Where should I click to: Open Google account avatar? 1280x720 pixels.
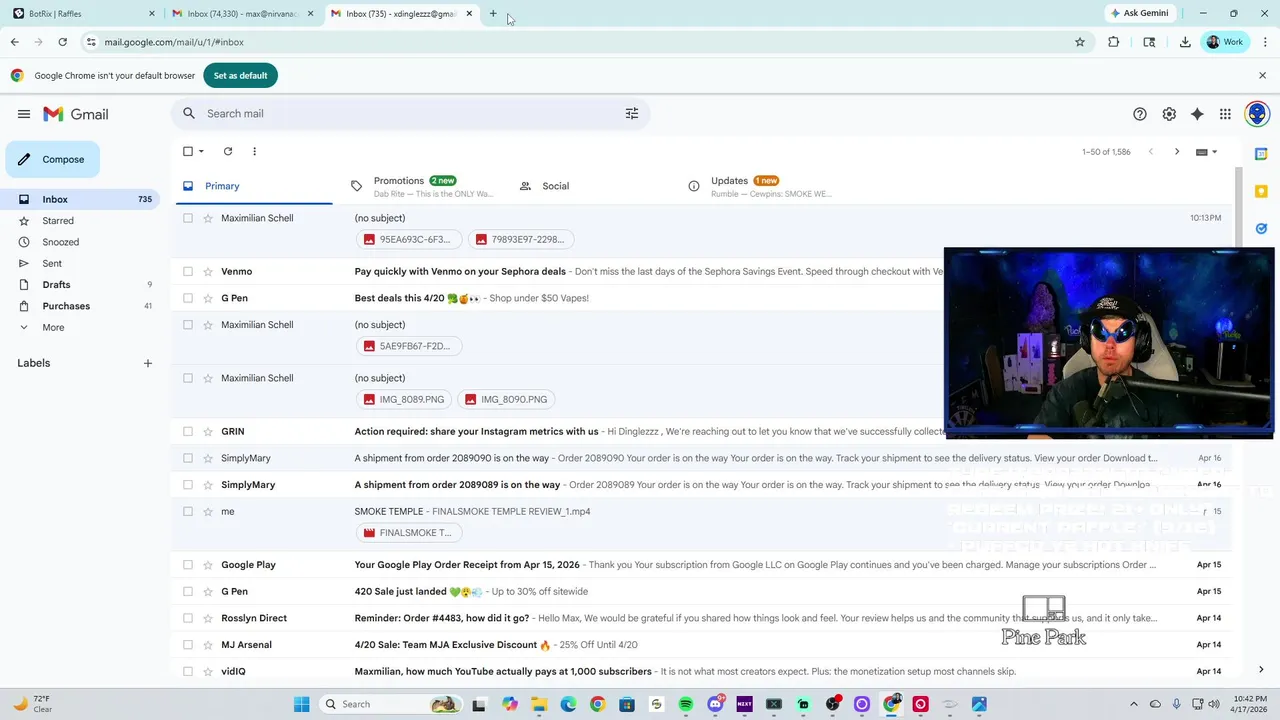pos(1257,114)
